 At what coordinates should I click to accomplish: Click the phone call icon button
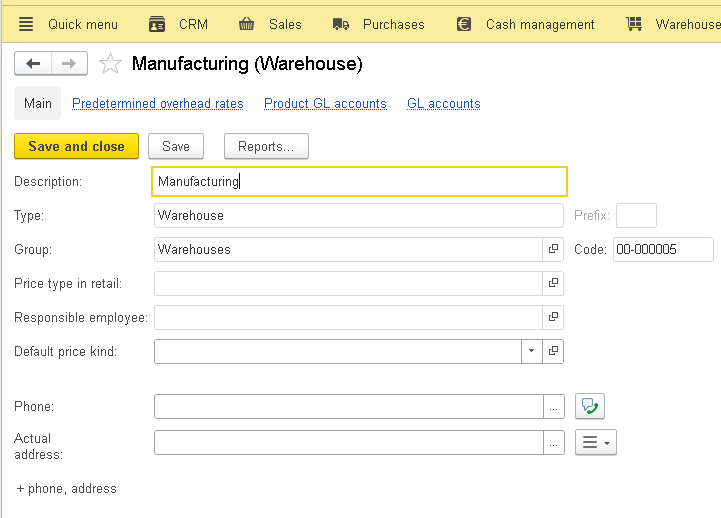(590, 406)
